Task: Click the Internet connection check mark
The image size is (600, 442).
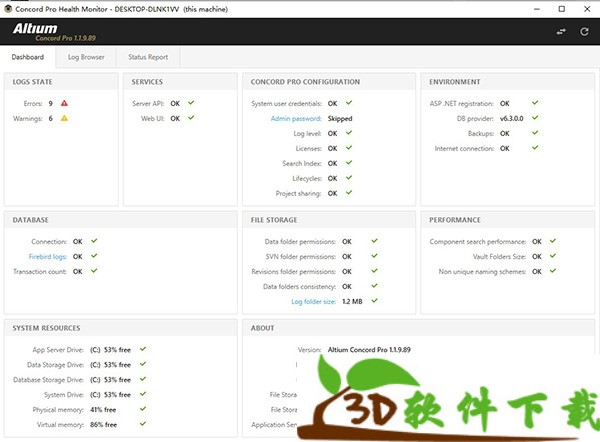Action: point(535,148)
